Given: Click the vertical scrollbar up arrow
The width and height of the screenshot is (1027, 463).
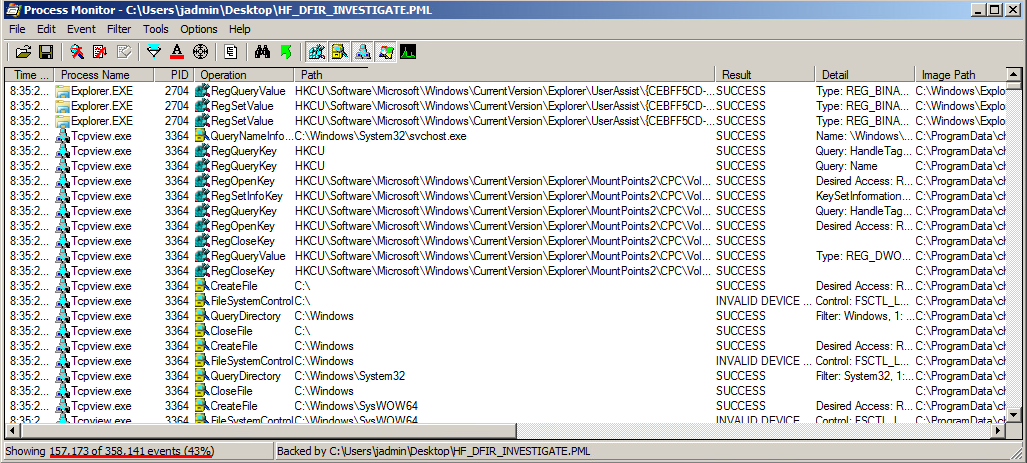Looking at the screenshot, I should coord(1014,74).
